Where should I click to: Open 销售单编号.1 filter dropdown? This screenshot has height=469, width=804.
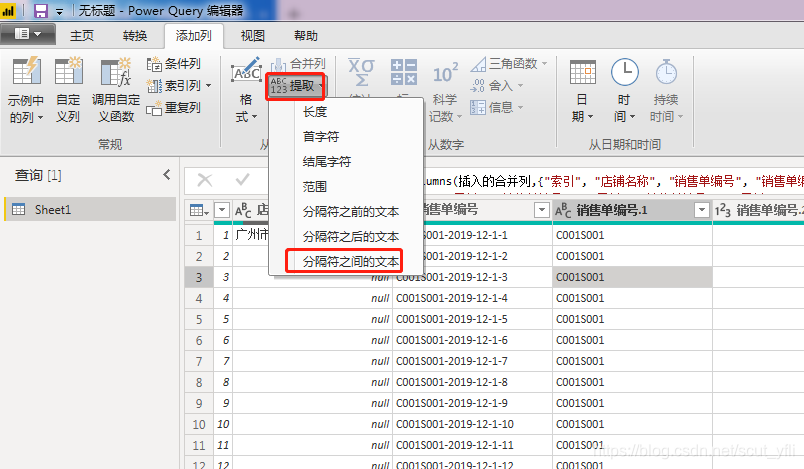[x=701, y=210]
